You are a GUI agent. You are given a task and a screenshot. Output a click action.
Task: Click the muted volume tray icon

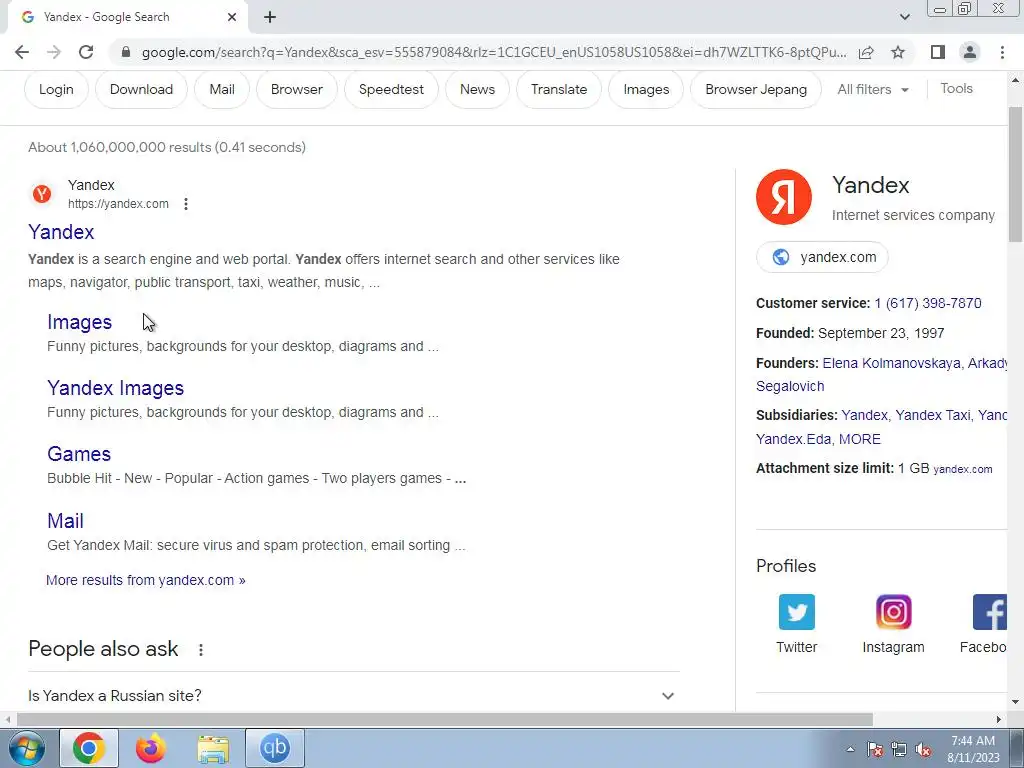tap(923, 750)
